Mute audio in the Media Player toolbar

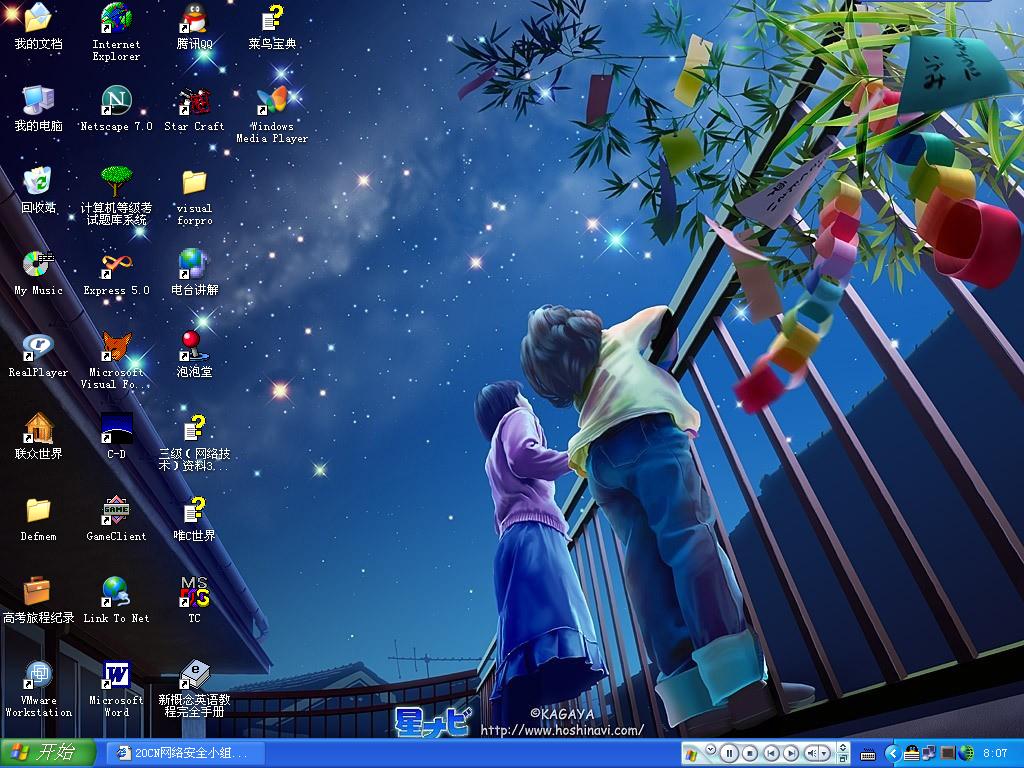(811, 754)
